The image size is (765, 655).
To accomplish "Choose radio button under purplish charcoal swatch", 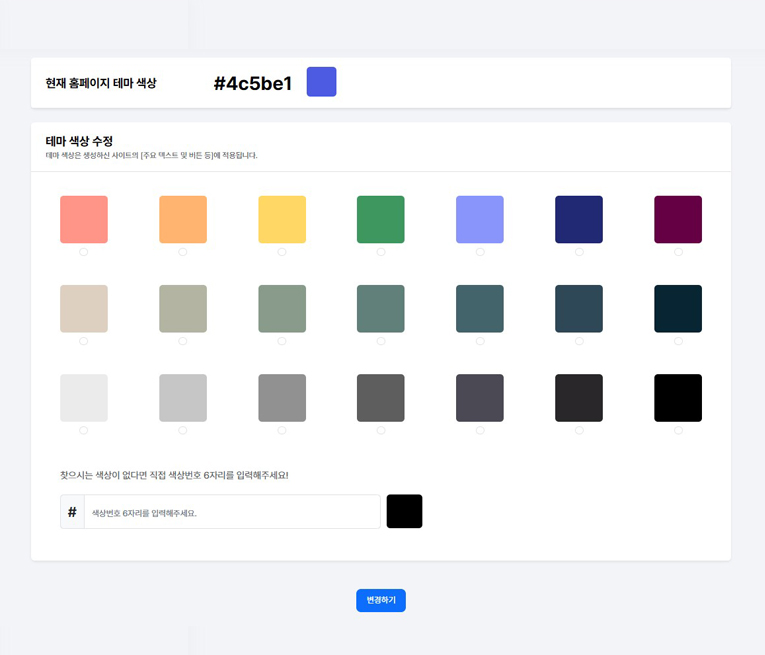I will [480, 430].
